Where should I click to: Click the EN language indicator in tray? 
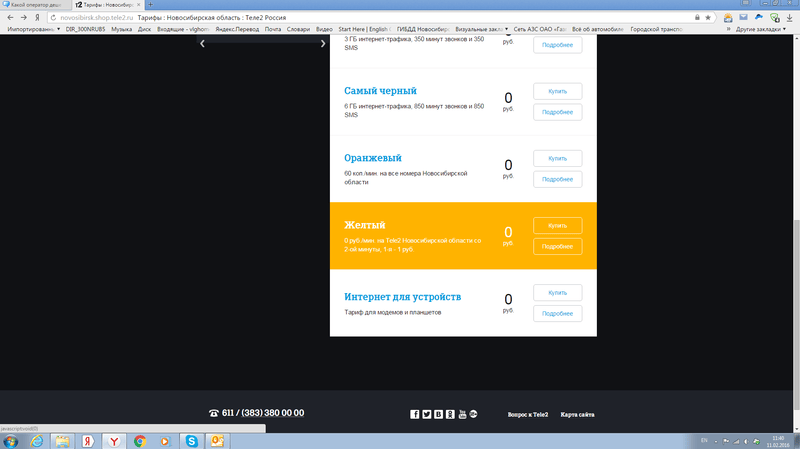click(704, 441)
